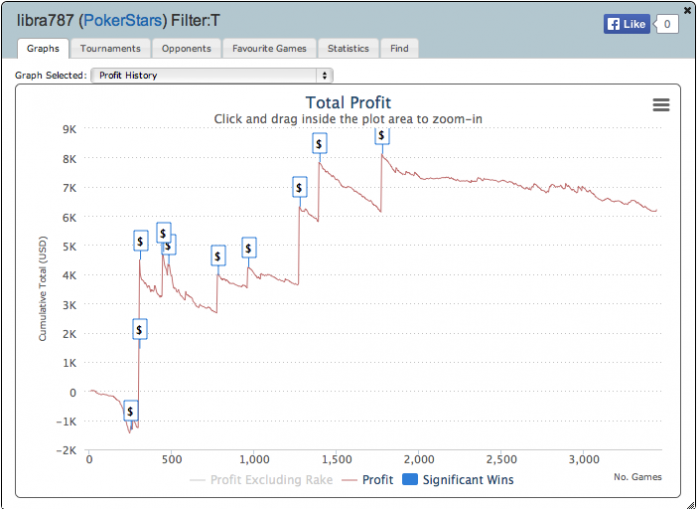Click the 'Graph Selected:' label
Viewport: 700px width, 509px height.
51,75
